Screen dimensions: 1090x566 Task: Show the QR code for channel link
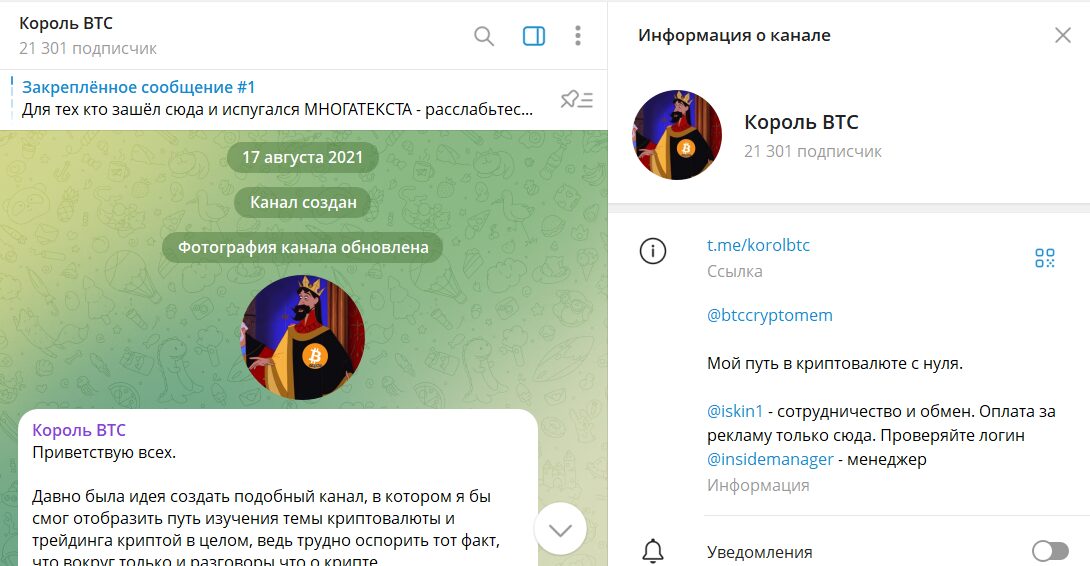click(1045, 258)
